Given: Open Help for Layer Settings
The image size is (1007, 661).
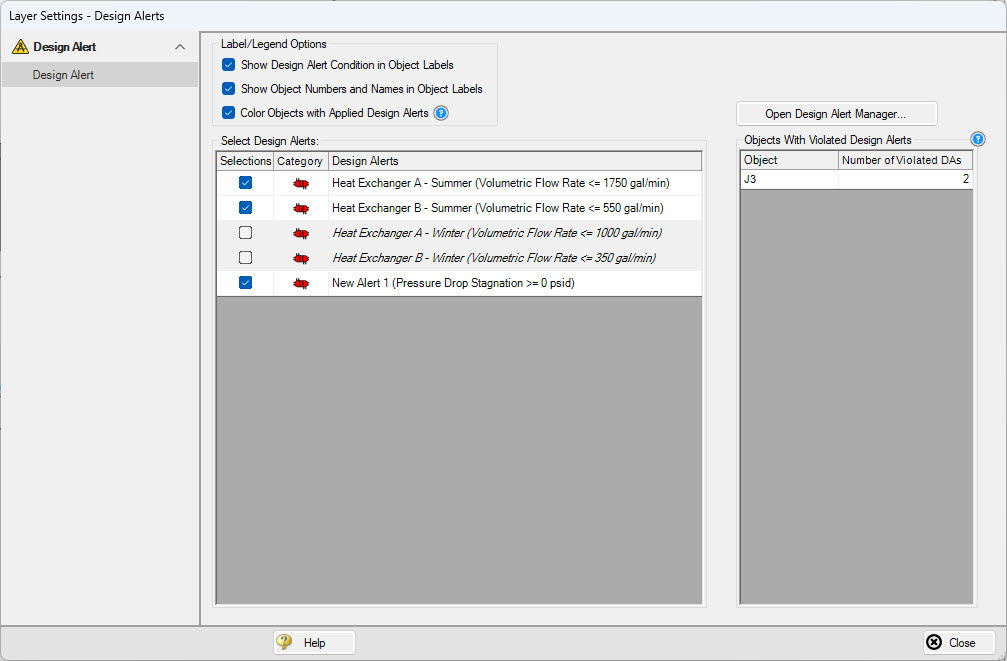Looking at the screenshot, I should pyautogui.click(x=314, y=642).
